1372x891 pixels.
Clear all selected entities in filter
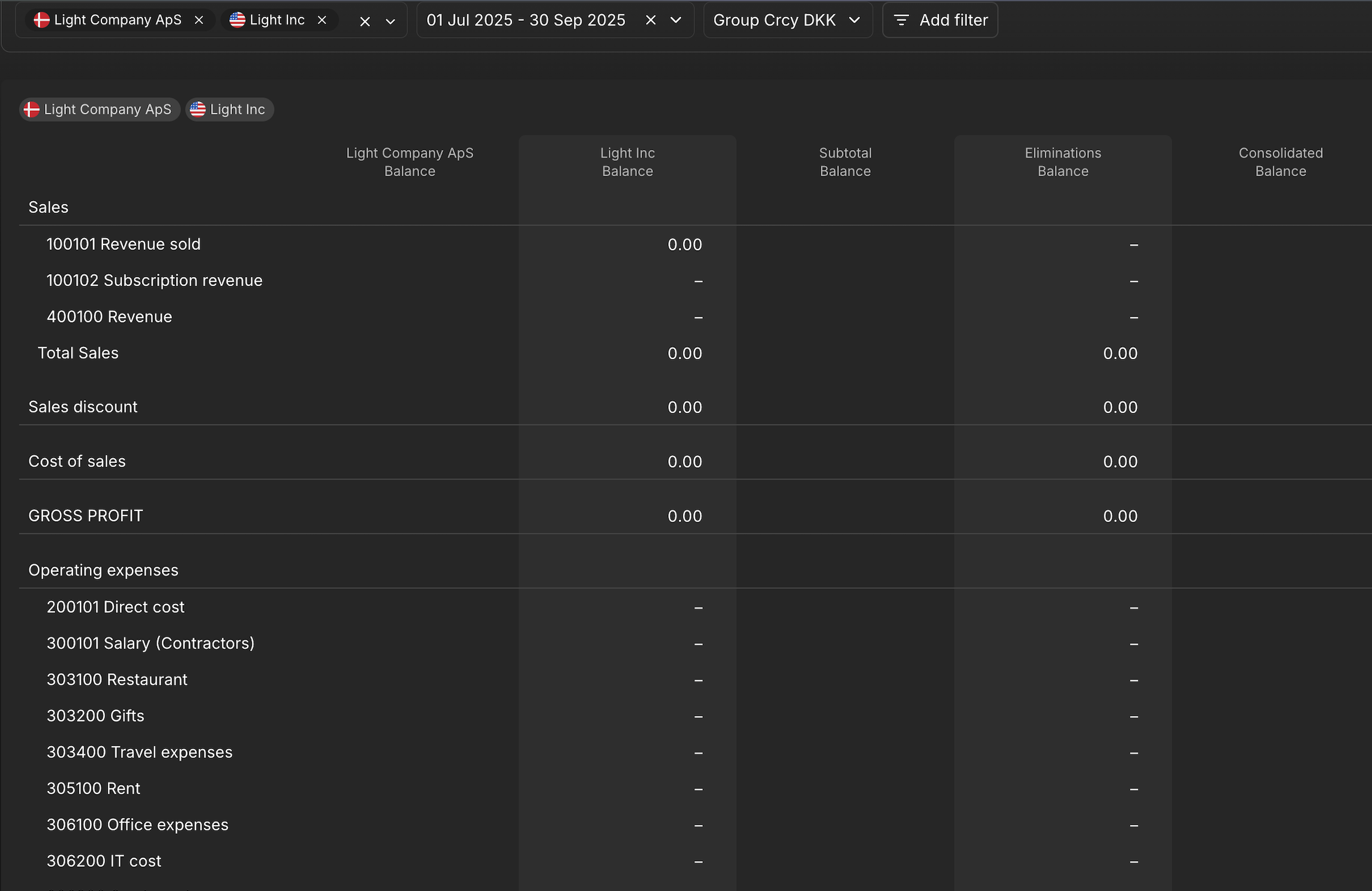point(365,22)
